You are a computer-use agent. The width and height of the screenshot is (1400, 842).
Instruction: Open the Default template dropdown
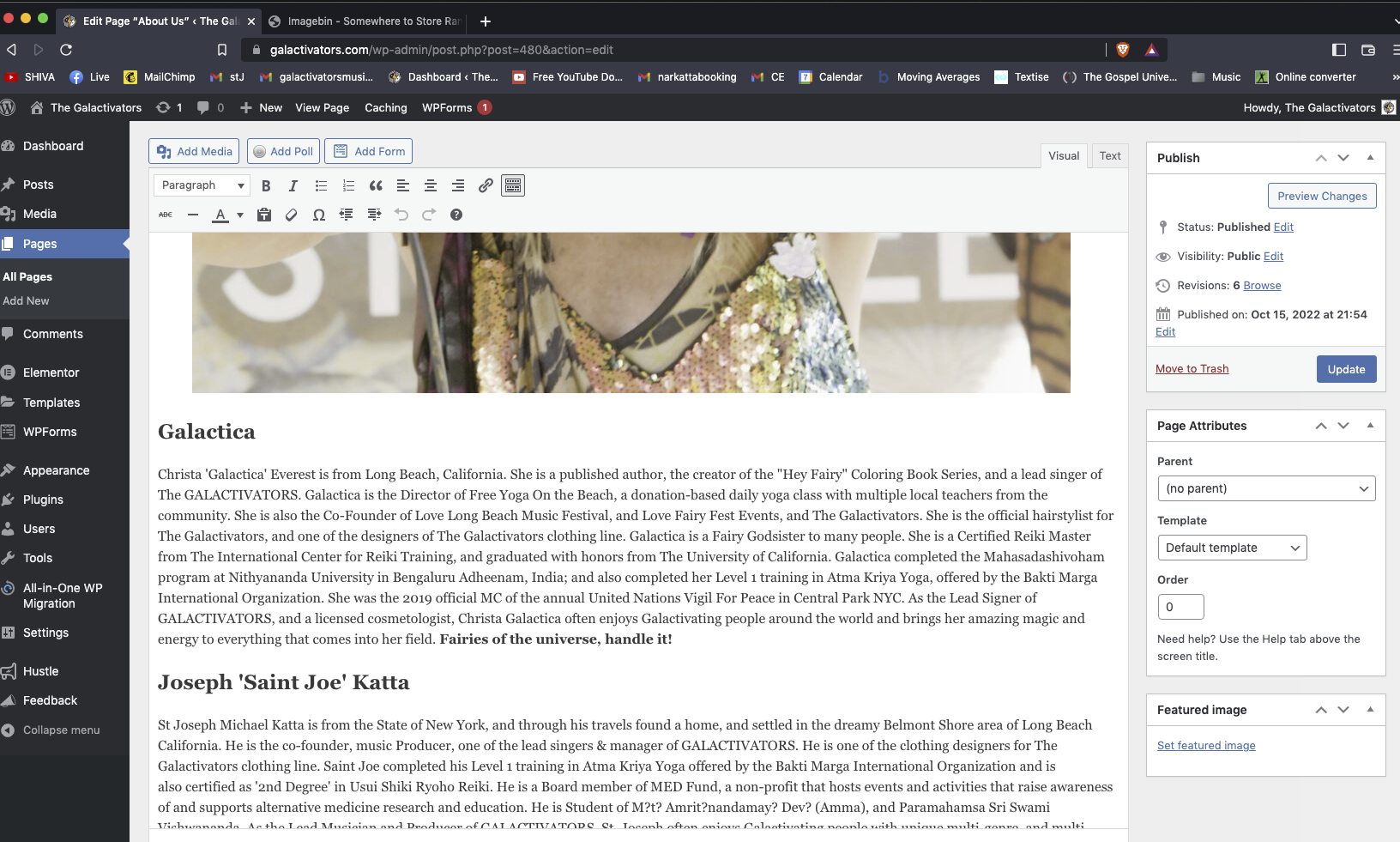pos(1232,548)
